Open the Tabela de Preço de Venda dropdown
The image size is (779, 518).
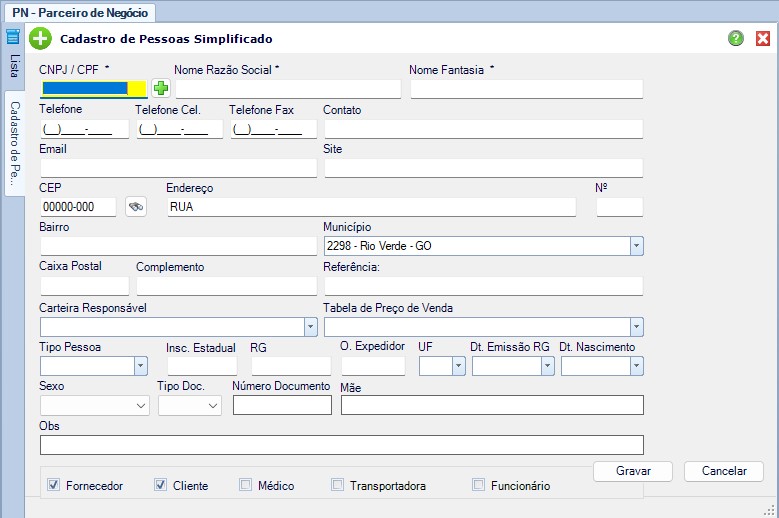coord(636,327)
